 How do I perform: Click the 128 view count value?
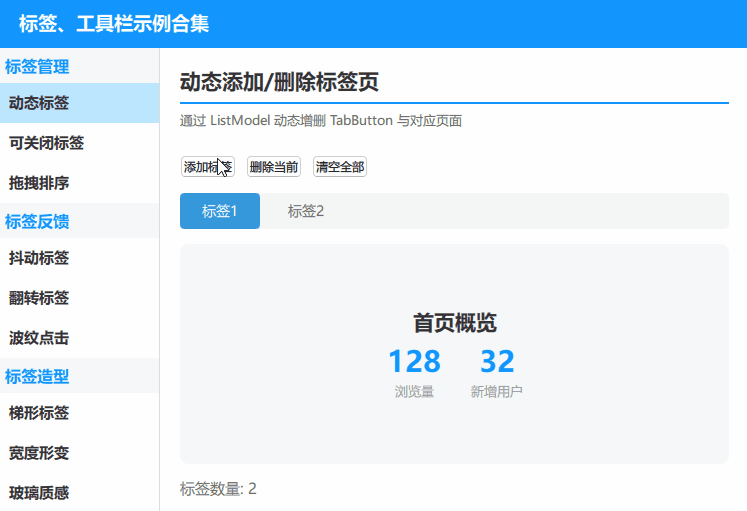click(414, 361)
